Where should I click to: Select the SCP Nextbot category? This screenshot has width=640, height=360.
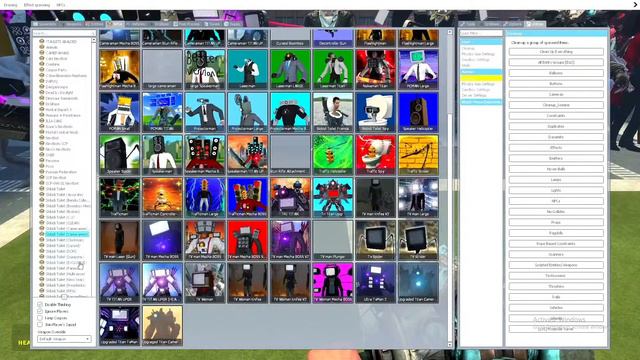pyautogui.click(x=56, y=178)
